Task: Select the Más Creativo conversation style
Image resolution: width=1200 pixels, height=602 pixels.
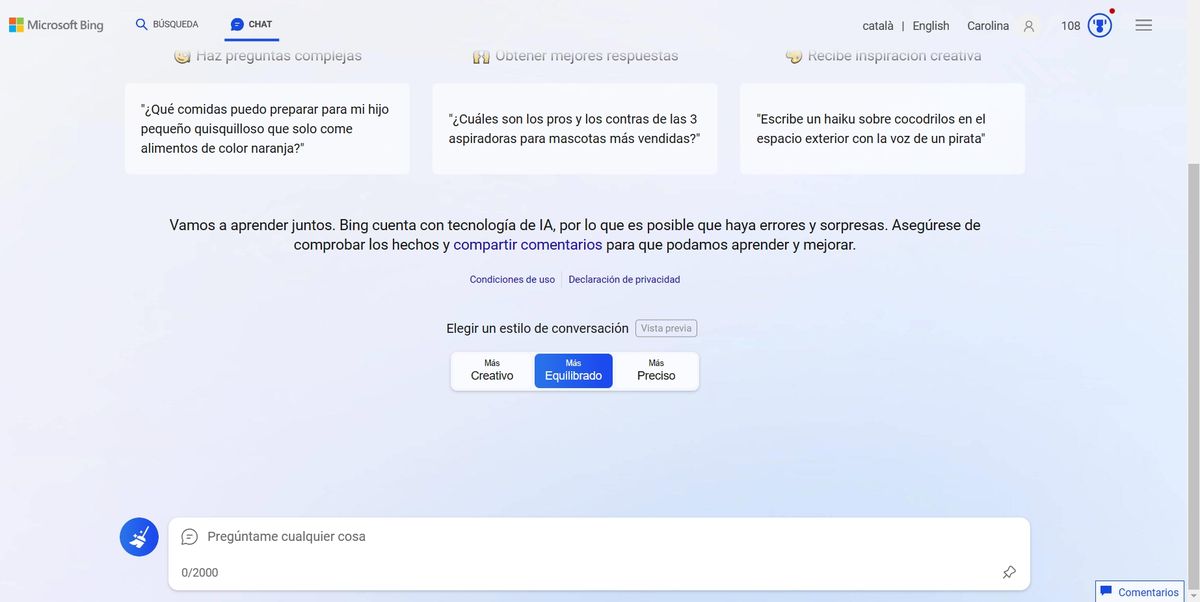Action: click(491, 370)
